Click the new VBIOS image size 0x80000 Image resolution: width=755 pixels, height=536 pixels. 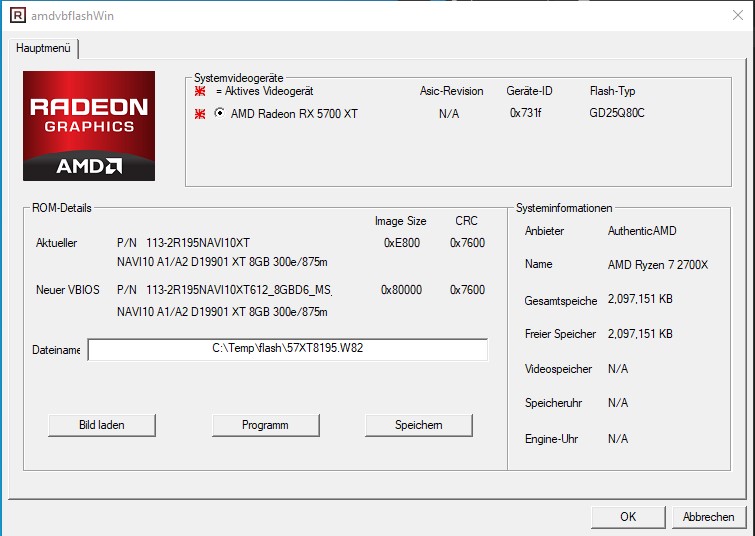[x=402, y=290]
